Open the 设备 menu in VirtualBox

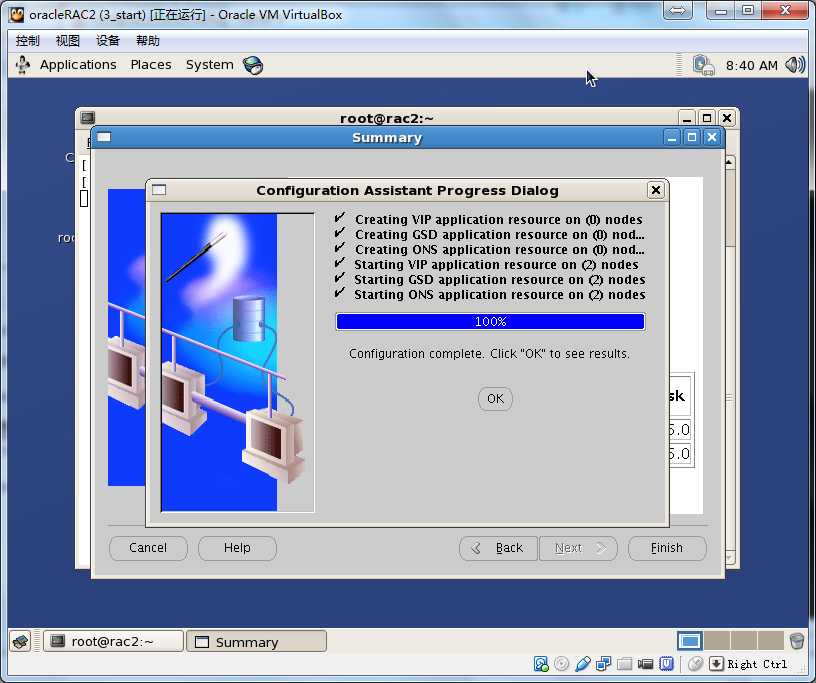point(108,41)
